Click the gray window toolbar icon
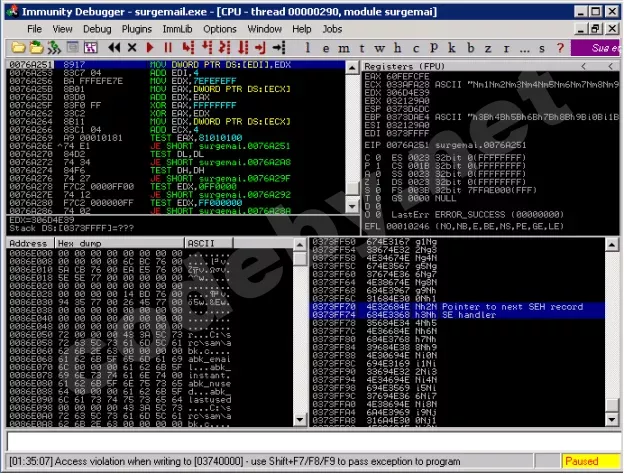The image size is (624, 474). (72, 48)
